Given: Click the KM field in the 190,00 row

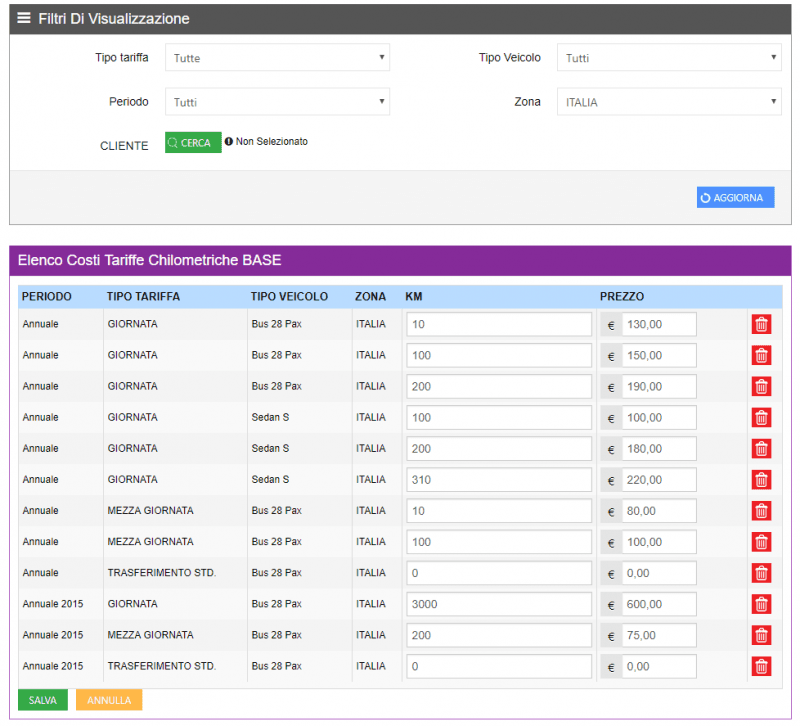Looking at the screenshot, I should (x=499, y=387).
